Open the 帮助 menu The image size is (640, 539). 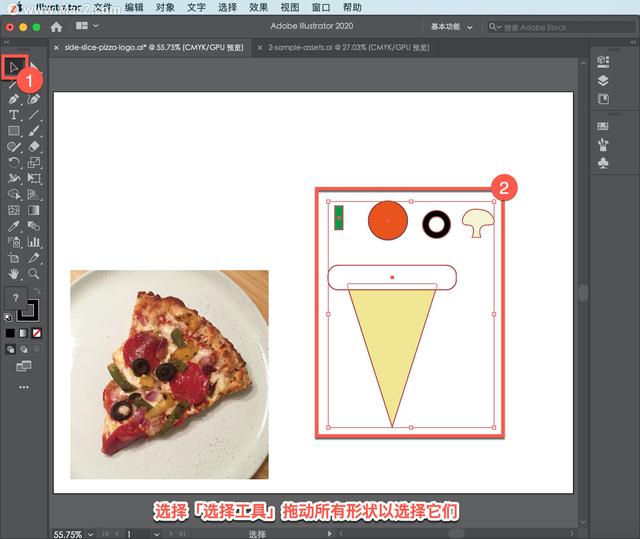(x=352, y=7)
